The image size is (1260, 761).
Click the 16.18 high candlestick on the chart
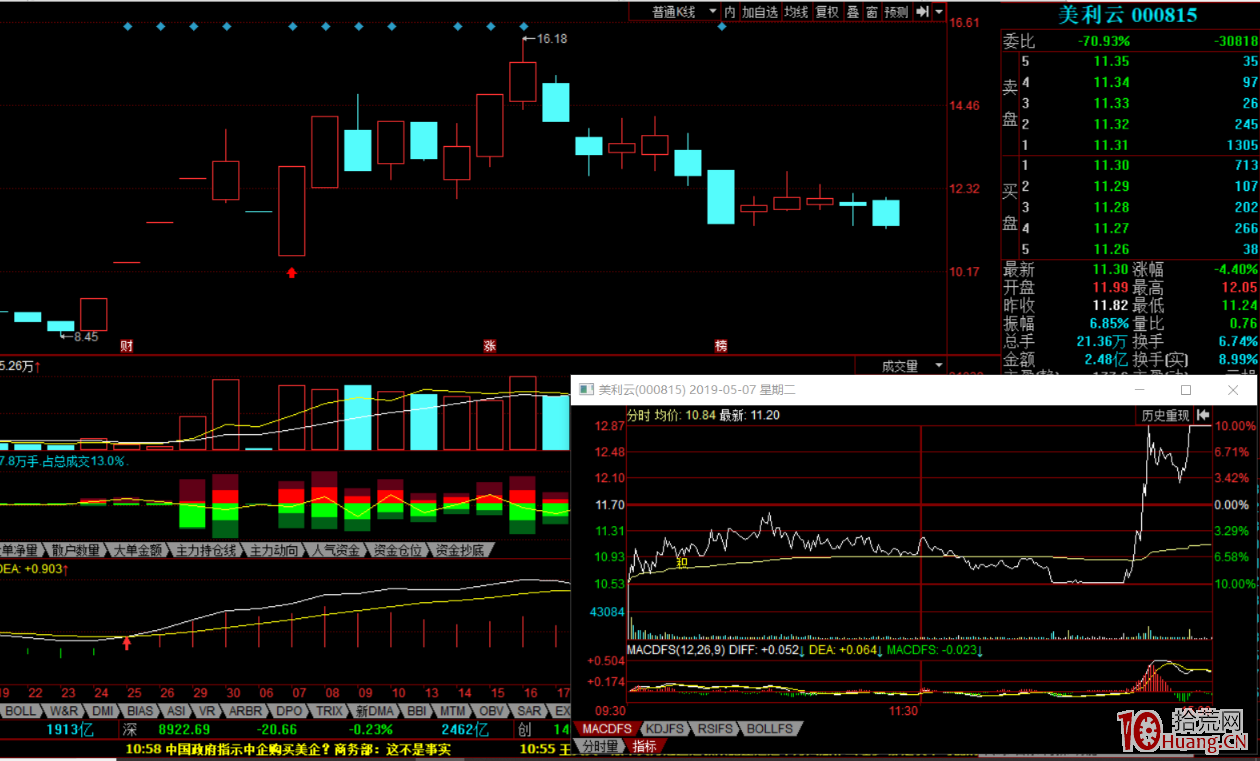tap(522, 81)
